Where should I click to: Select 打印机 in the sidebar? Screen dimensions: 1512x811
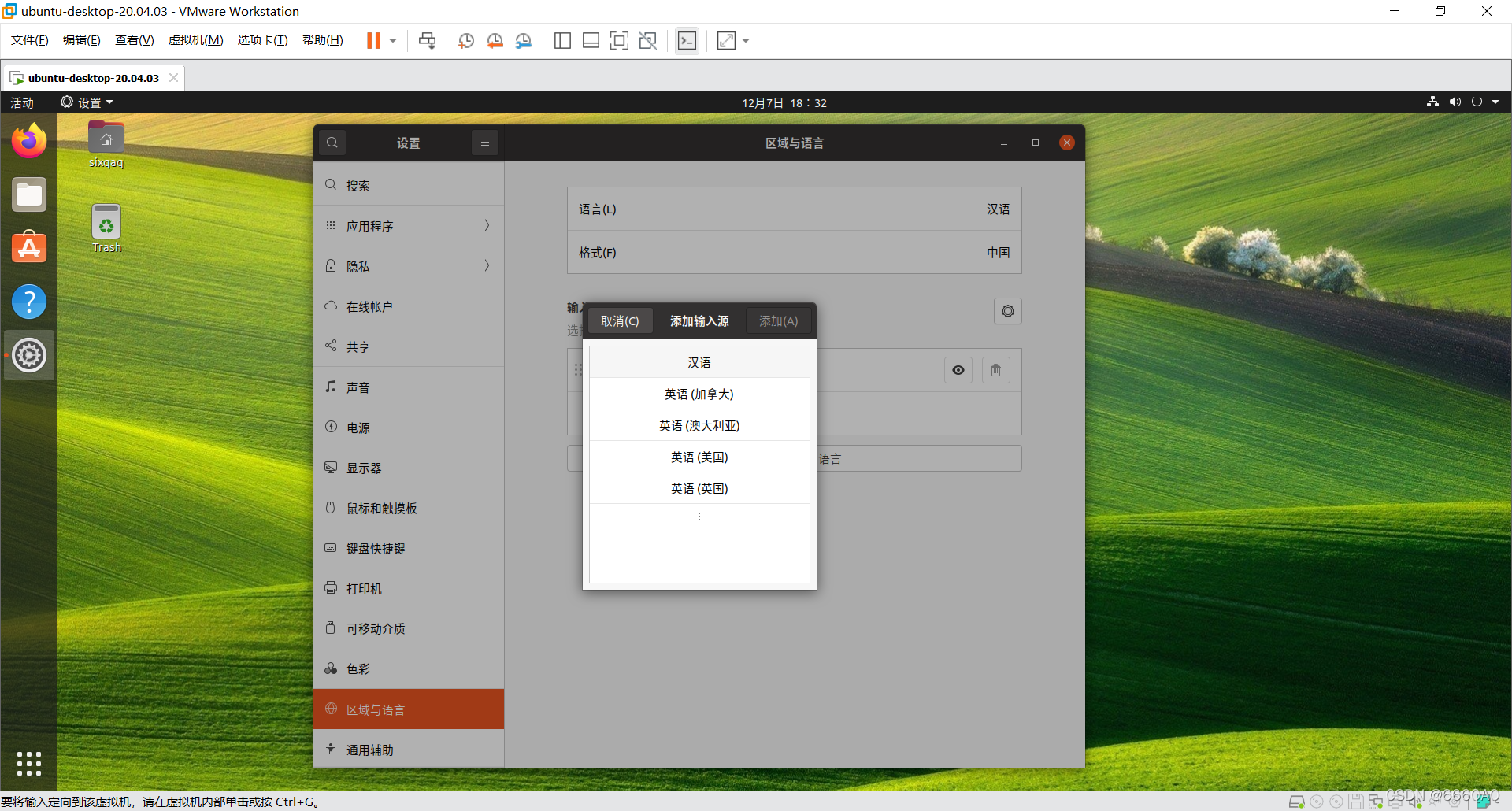[x=409, y=588]
